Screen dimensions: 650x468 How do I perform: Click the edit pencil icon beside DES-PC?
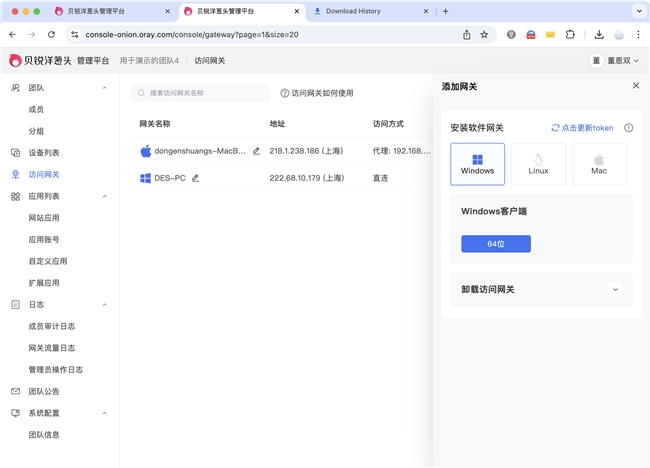click(x=196, y=178)
